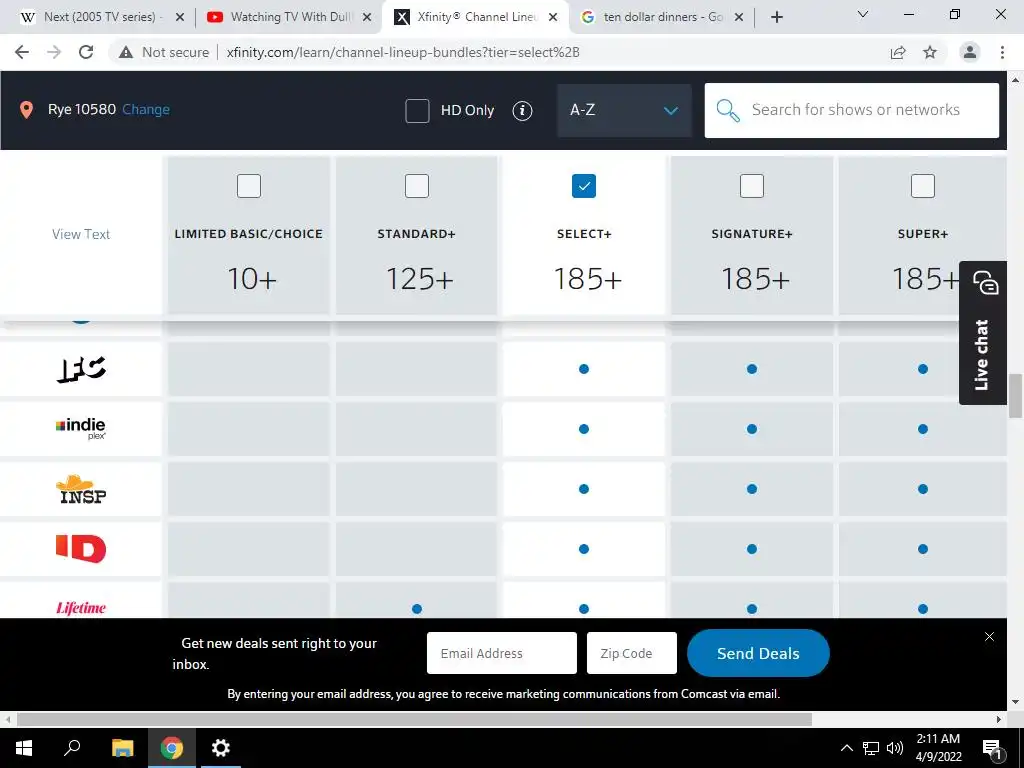Image resolution: width=1024 pixels, height=768 pixels.
Task: Check the Super+ package box
Action: (922, 185)
